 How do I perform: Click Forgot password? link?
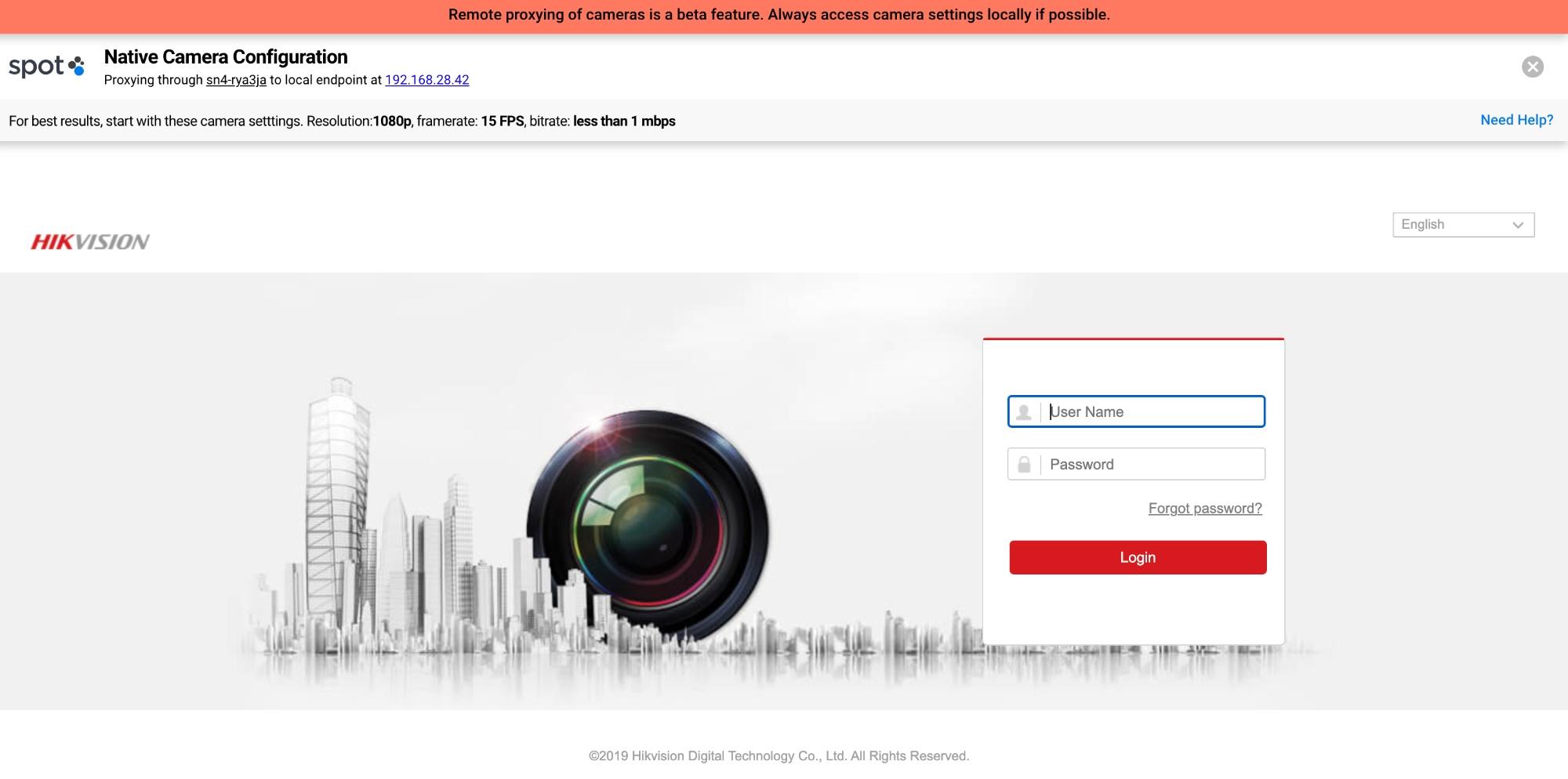(1205, 509)
